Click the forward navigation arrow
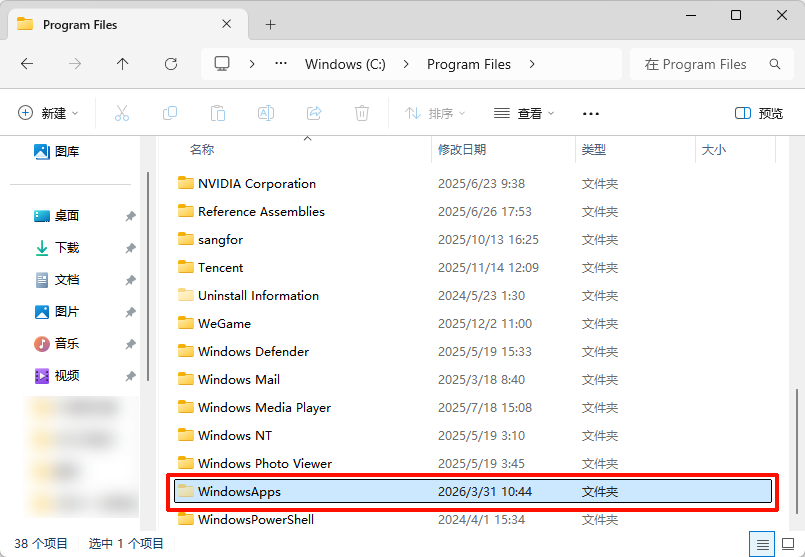This screenshot has width=805, height=557. [75, 64]
